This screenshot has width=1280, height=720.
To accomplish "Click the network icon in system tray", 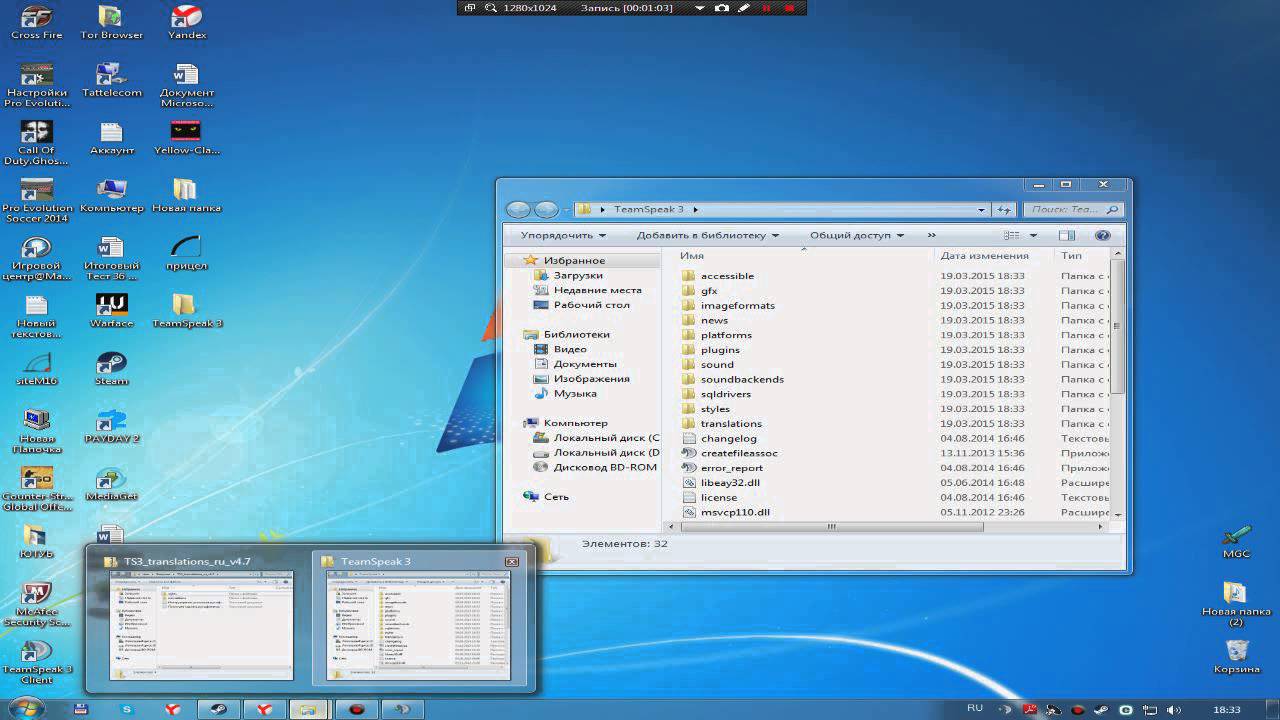I will [x=1150, y=710].
